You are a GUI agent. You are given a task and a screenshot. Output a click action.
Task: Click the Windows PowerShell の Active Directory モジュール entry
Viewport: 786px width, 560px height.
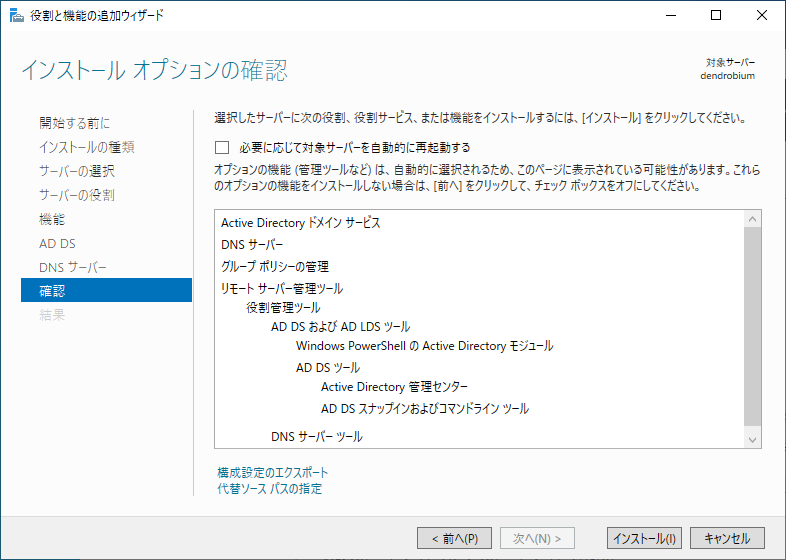[425, 346]
